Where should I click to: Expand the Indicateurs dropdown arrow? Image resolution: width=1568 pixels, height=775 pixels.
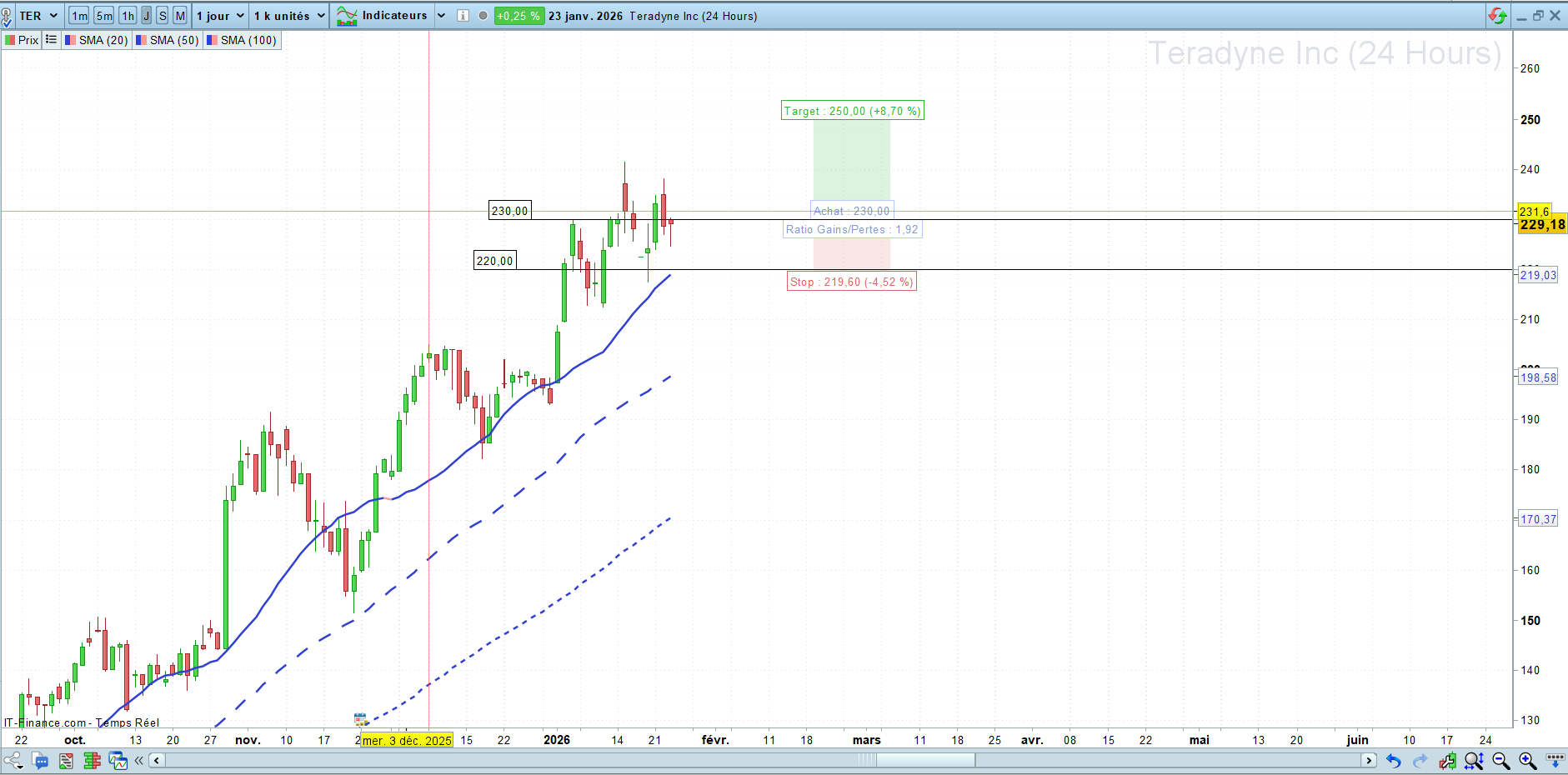click(441, 16)
